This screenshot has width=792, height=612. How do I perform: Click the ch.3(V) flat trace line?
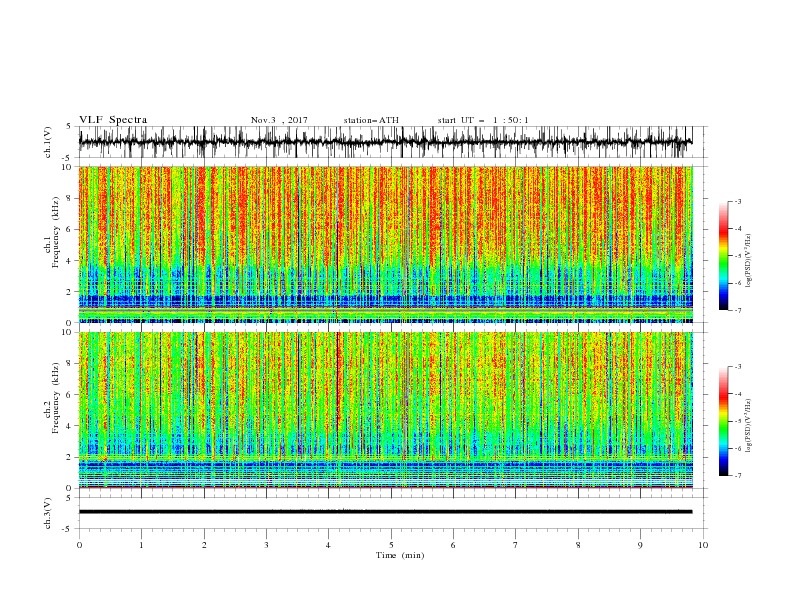[385, 512]
